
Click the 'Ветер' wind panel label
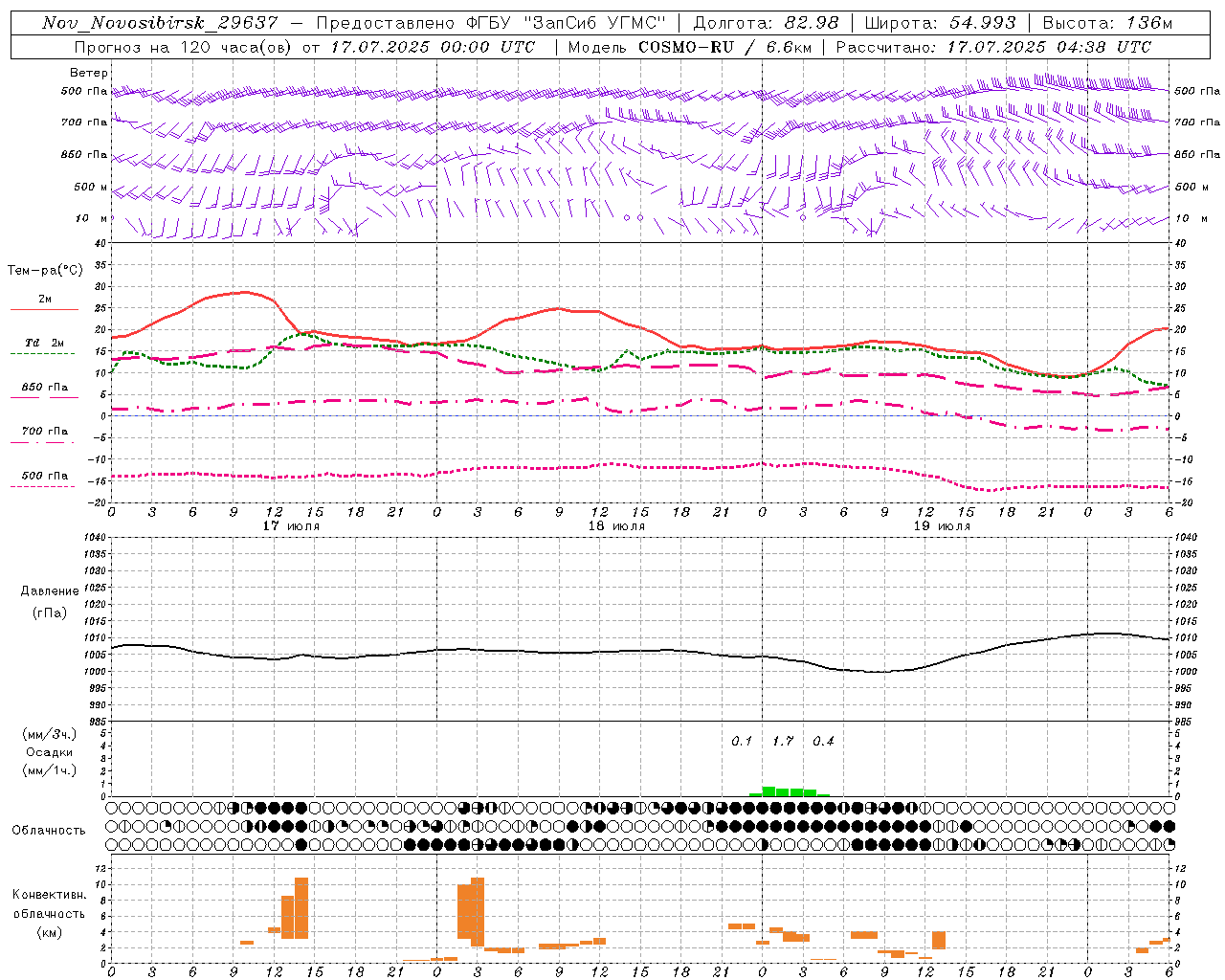point(89,73)
